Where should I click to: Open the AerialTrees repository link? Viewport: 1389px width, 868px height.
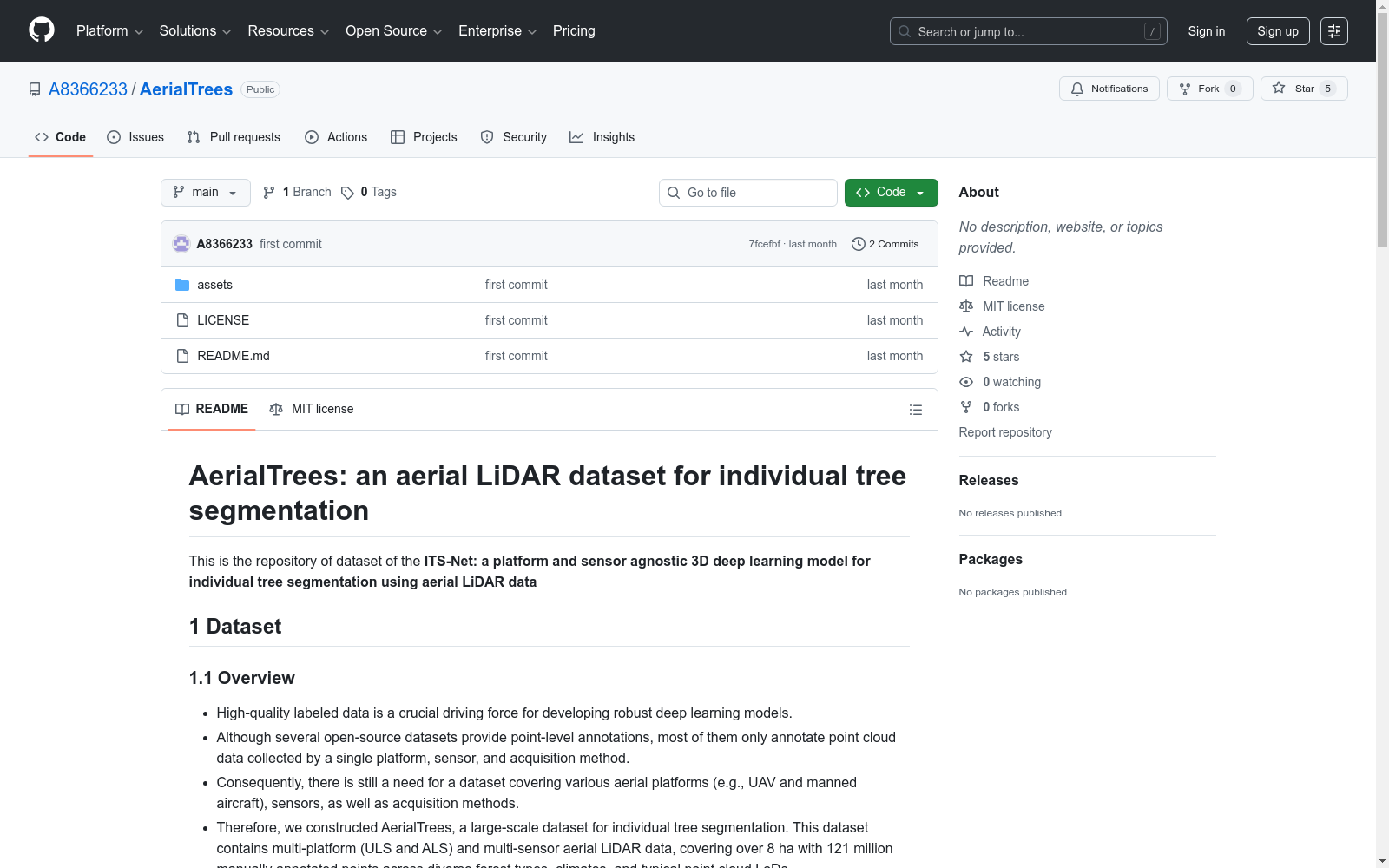pyautogui.click(x=186, y=89)
